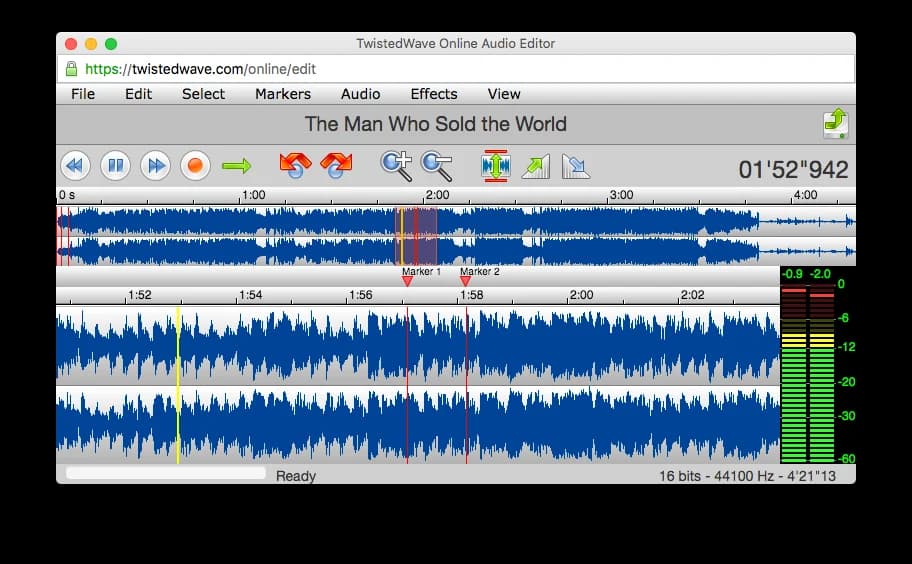Click the fast forward button
The image size is (912, 564).
[x=155, y=166]
